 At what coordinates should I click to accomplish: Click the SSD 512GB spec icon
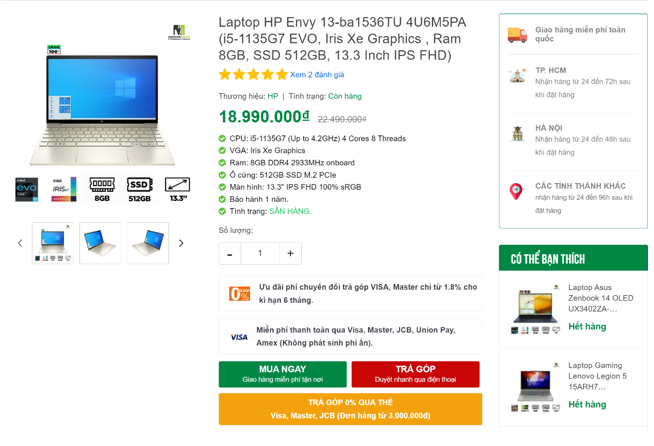pyautogui.click(x=139, y=189)
